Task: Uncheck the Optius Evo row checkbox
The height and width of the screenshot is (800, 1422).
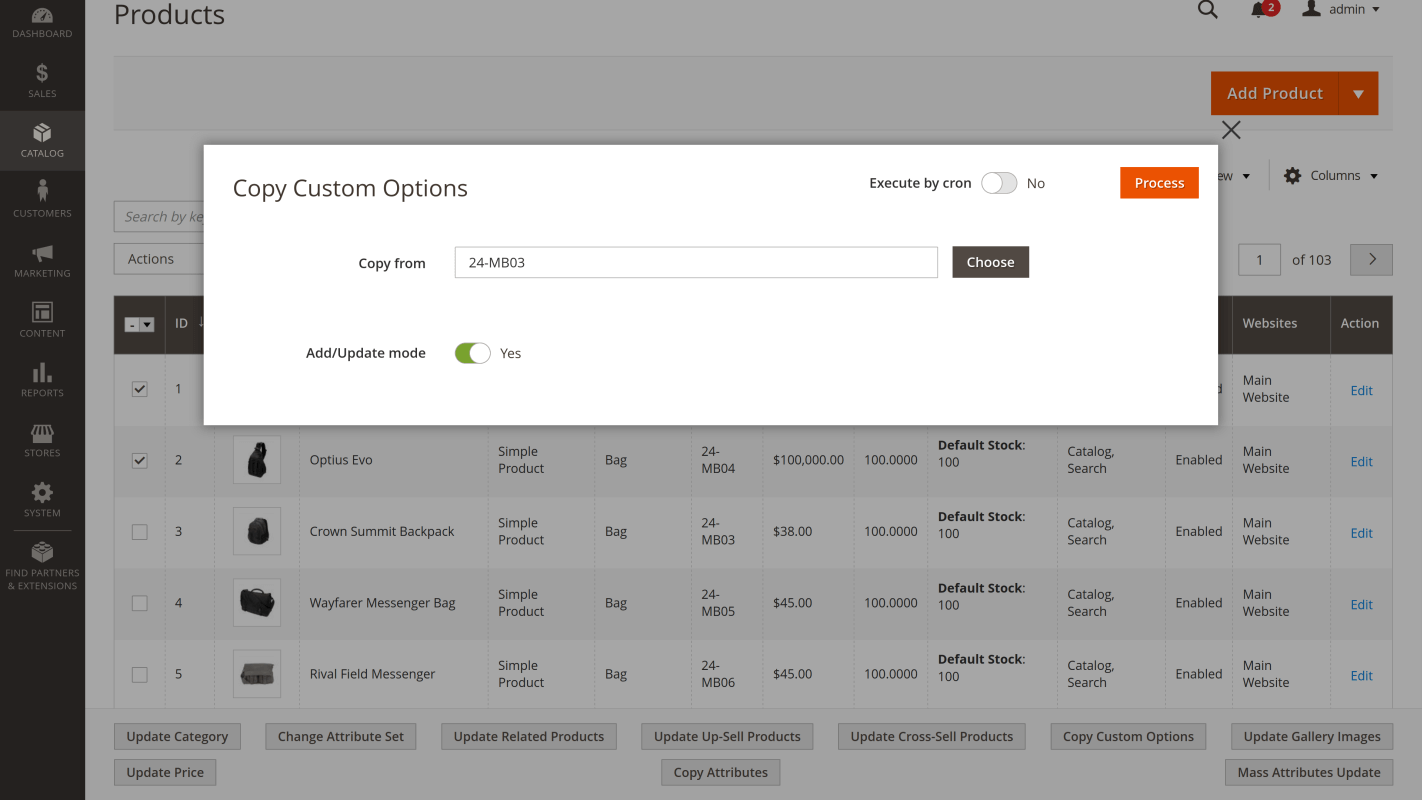Action: point(139,461)
